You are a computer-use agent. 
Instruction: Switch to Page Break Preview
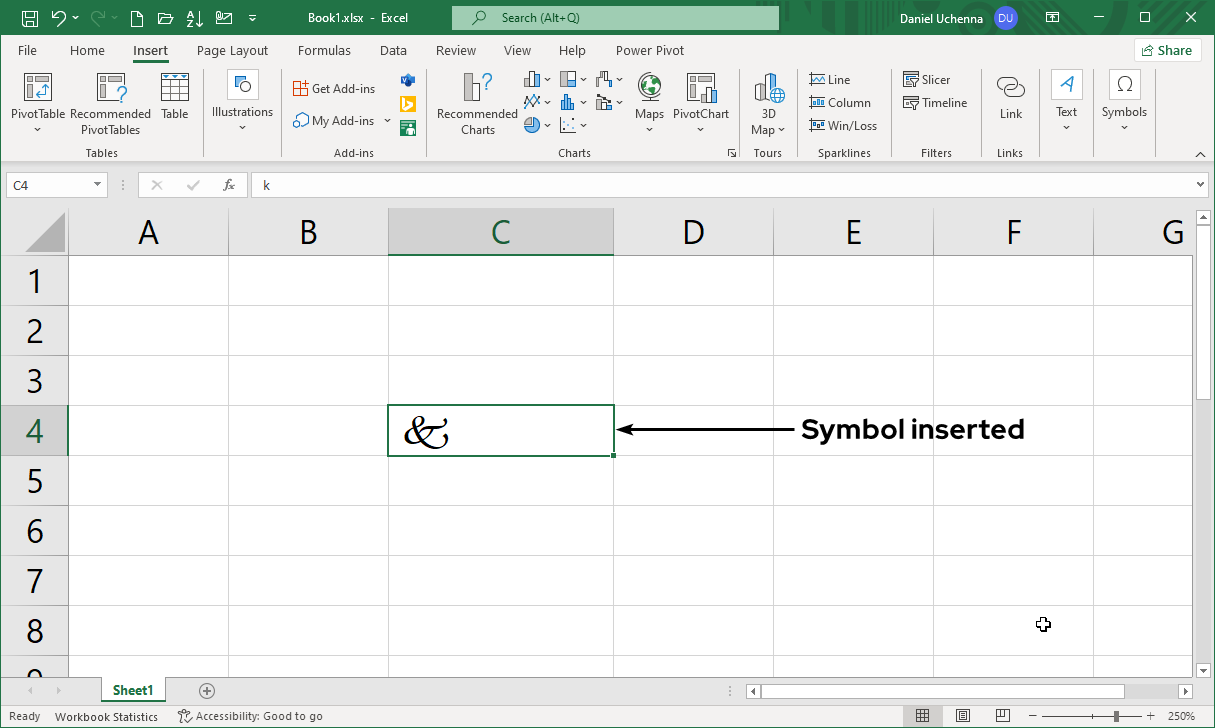(x=1001, y=716)
